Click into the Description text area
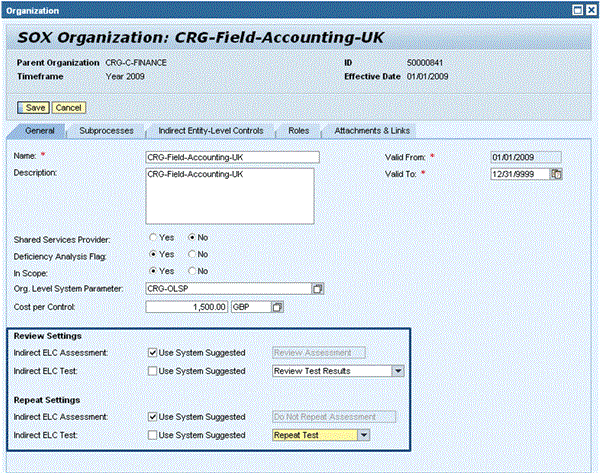This screenshot has height=473, width=600. point(230,195)
